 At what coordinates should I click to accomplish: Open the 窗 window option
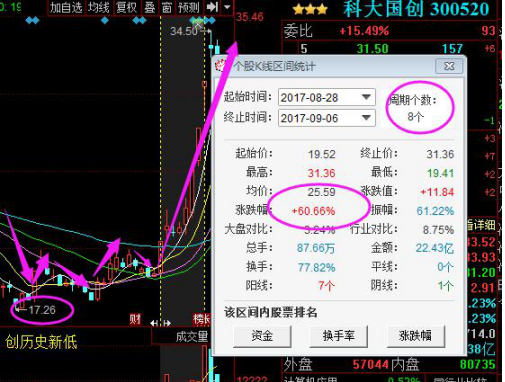click(x=167, y=7)
